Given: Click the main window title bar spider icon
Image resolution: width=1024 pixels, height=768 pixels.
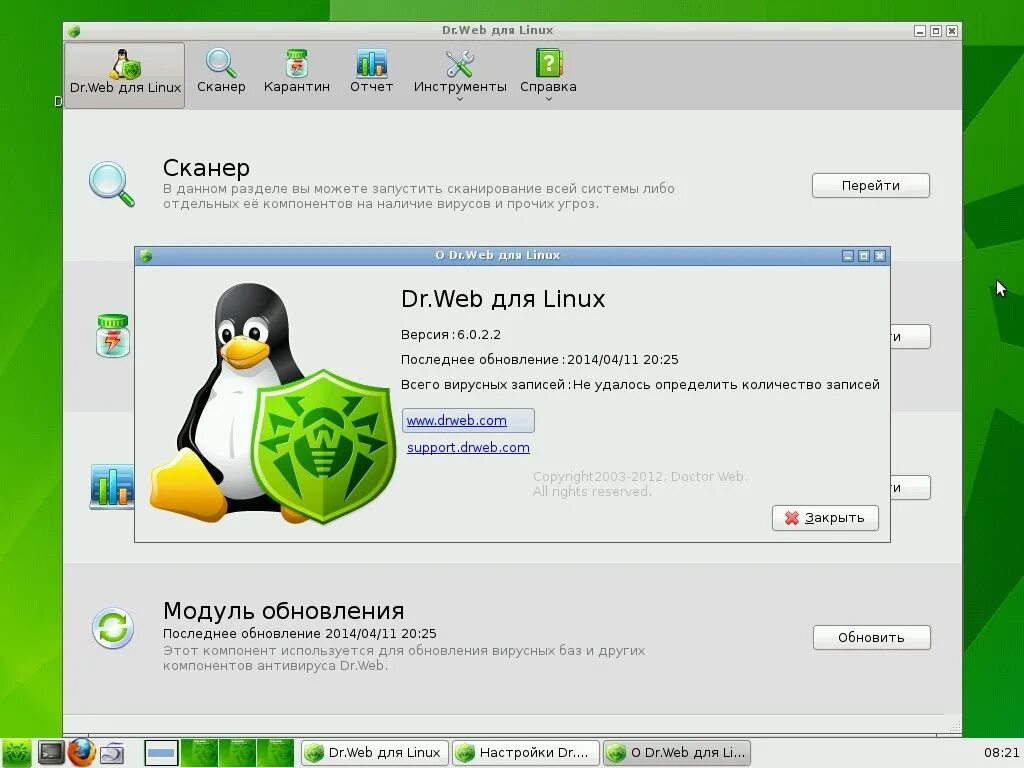Looking at the screenshot, I should 74,31.
